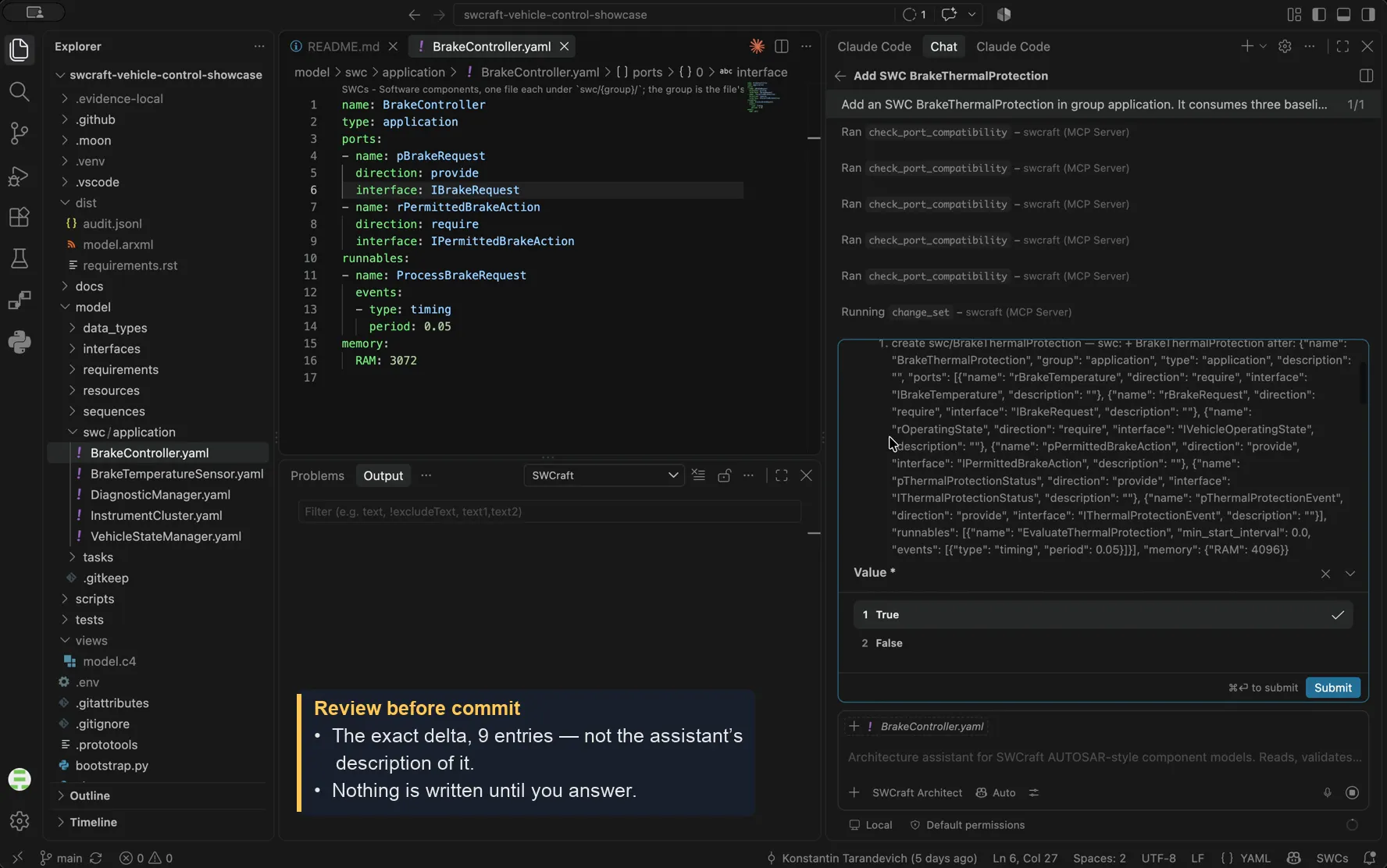Open the SWCraft output channel dropdown
Image resolution: width=1387 pixels, height=868 pixels.
coord(604,475)
